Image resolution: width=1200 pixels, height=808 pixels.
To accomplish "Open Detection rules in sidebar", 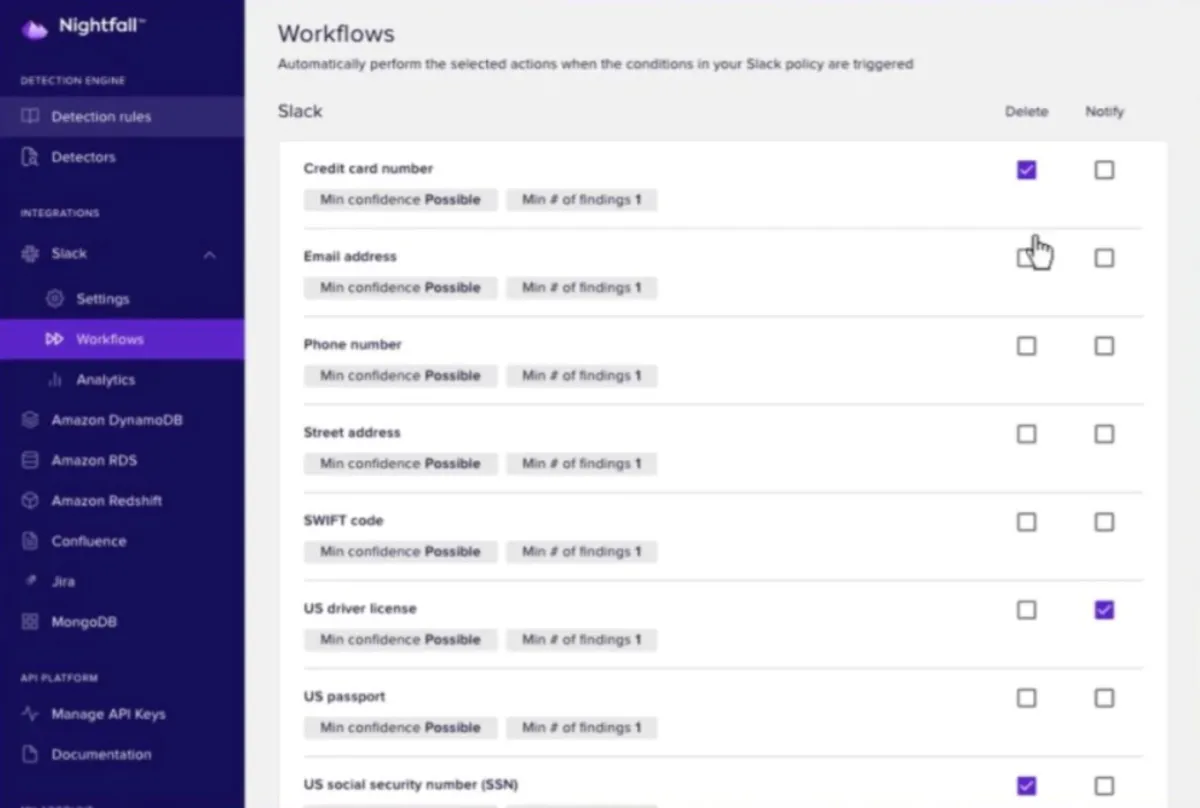I will 122,117.
